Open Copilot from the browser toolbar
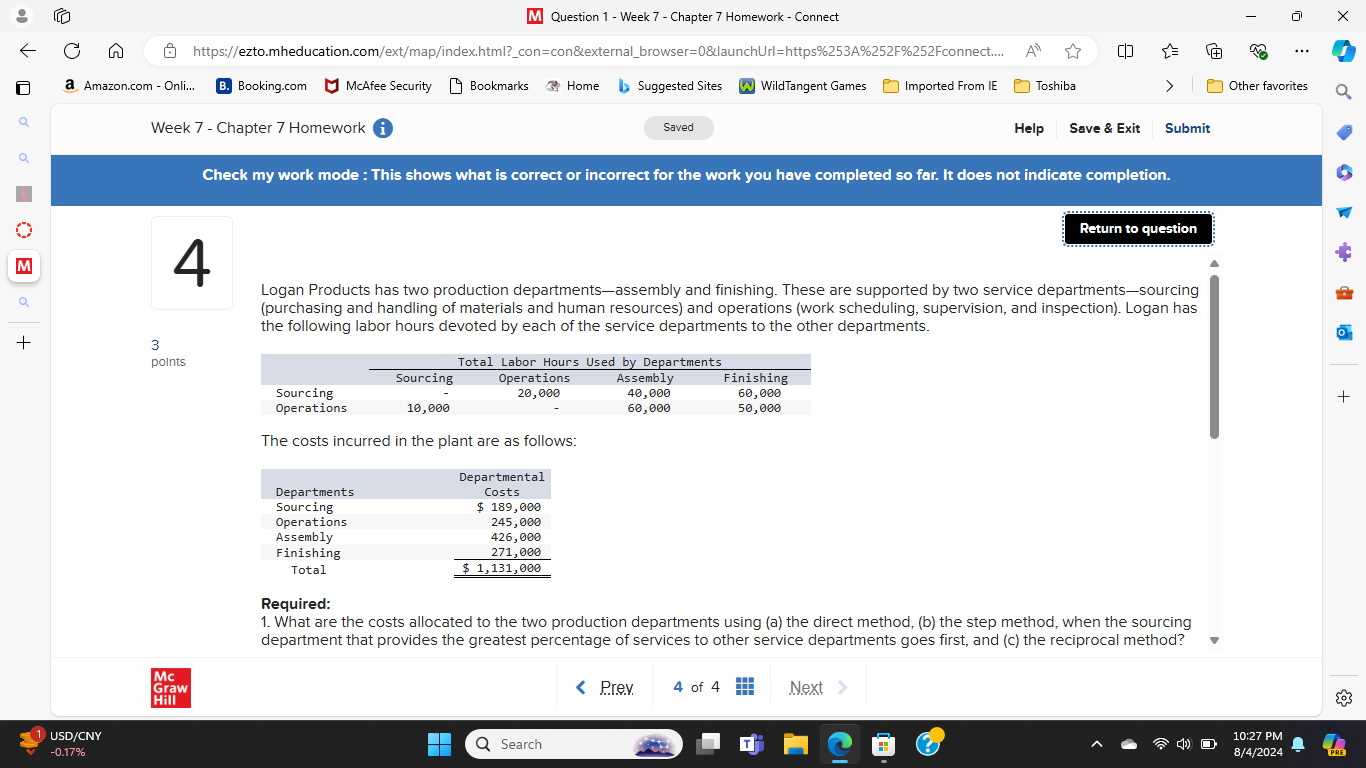 [1343, 51]
